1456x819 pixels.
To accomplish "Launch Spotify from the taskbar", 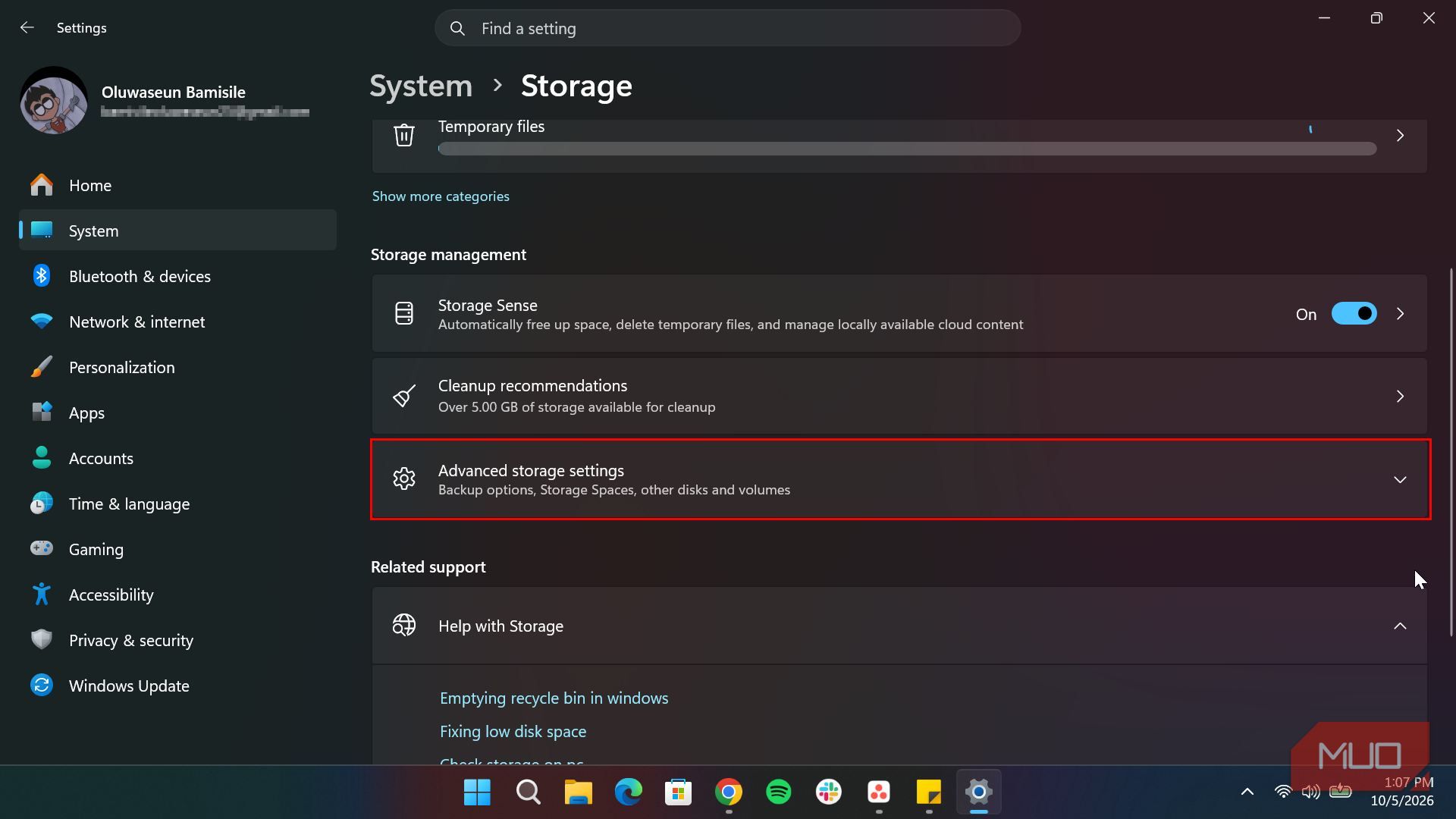I will (x=779, y=792).
